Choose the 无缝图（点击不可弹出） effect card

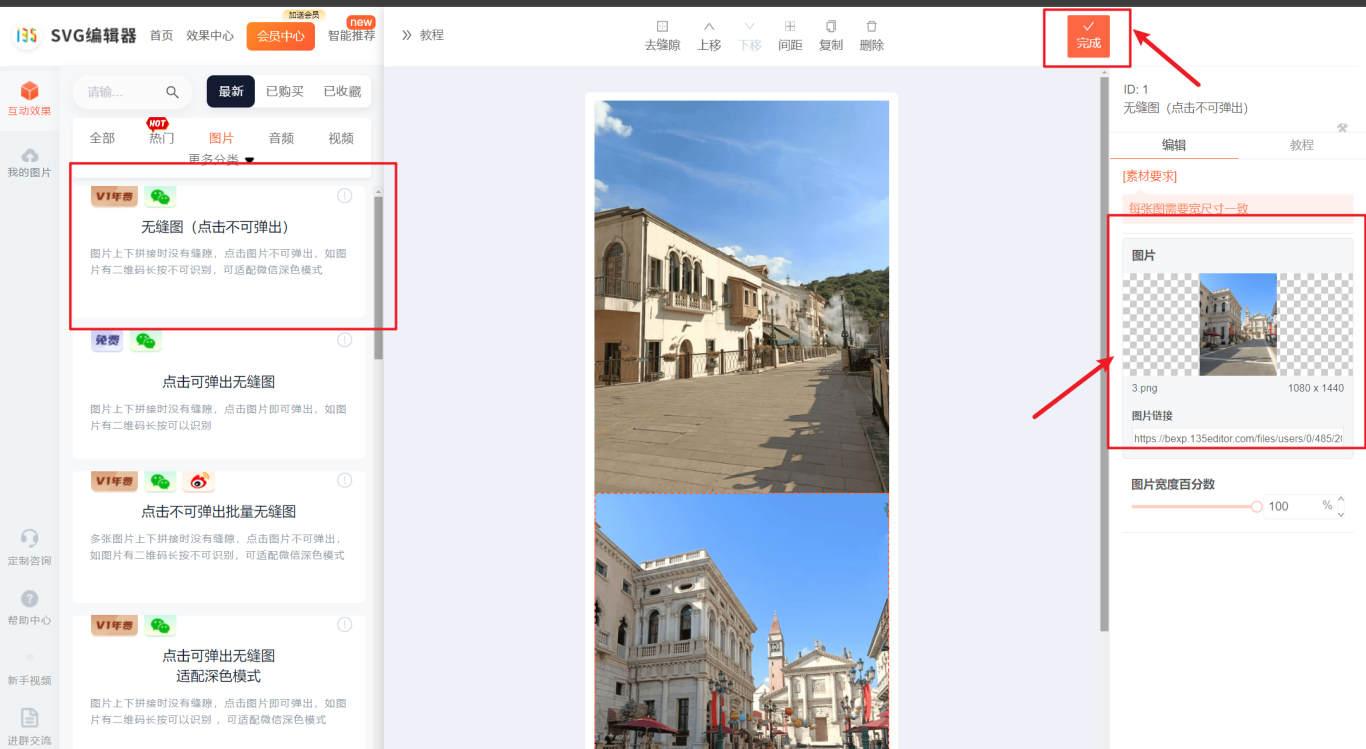pos(218,250)
